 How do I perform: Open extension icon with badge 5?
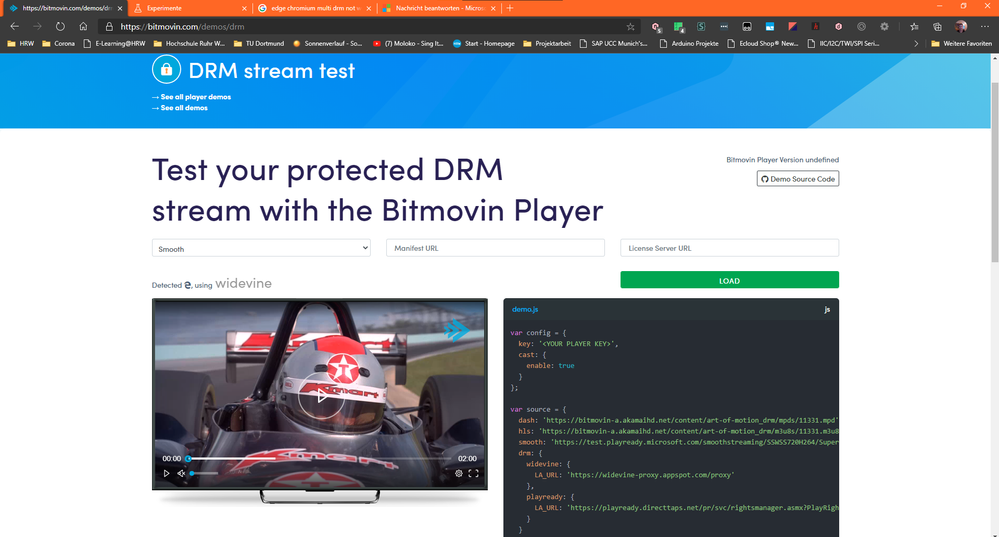pos(656,27)
